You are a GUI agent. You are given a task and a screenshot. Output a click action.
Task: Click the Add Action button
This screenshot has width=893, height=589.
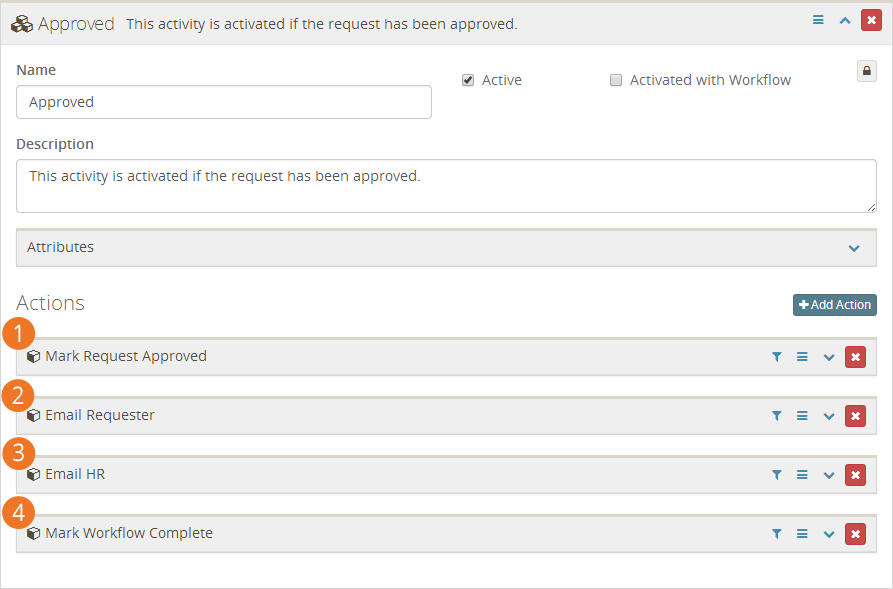(x=834, y=305)
